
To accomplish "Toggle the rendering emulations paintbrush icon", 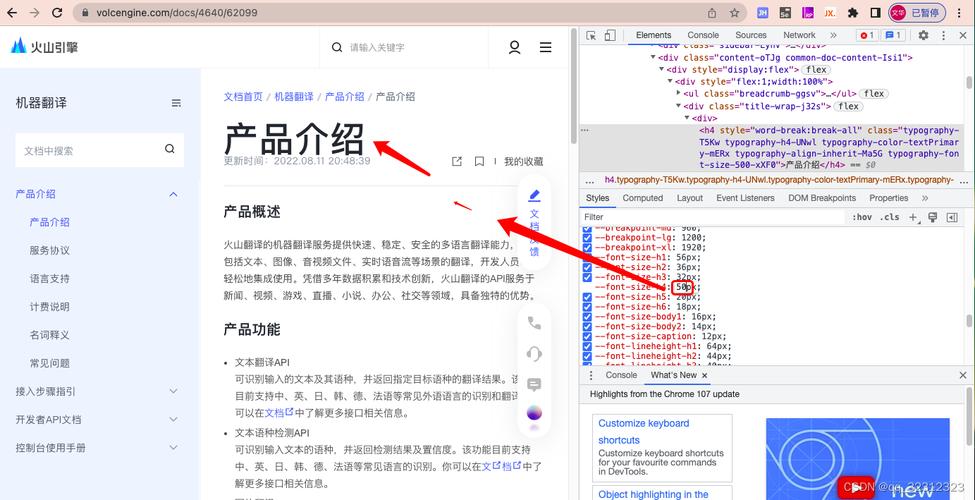I will pos(932,217).
